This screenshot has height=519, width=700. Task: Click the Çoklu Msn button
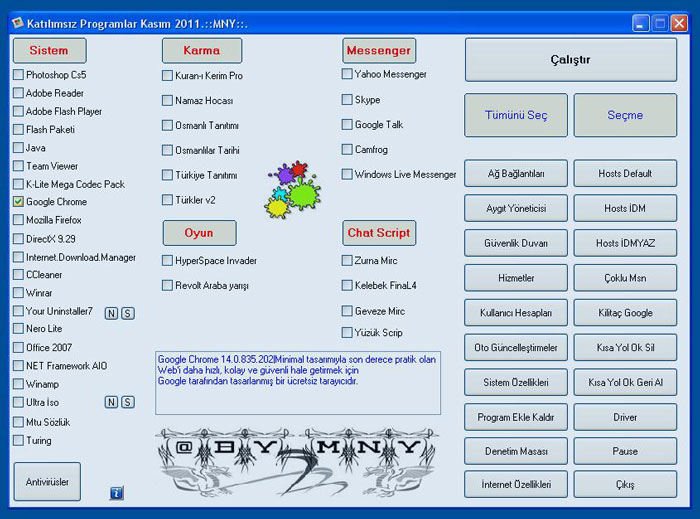625,278
